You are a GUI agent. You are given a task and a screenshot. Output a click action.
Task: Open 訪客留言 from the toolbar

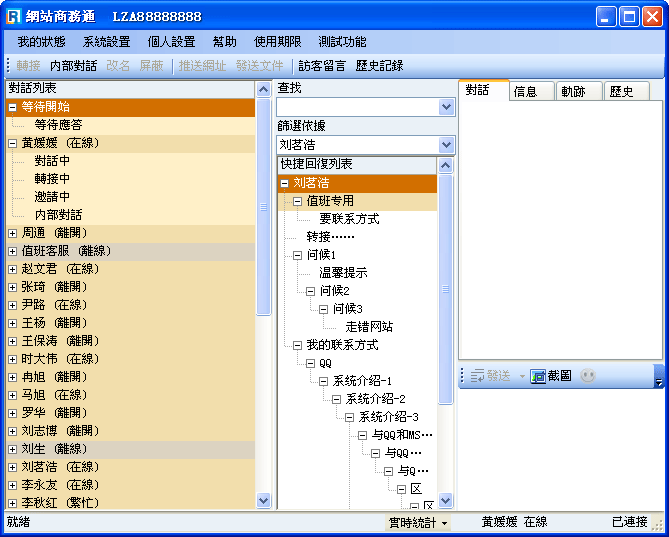322,66
